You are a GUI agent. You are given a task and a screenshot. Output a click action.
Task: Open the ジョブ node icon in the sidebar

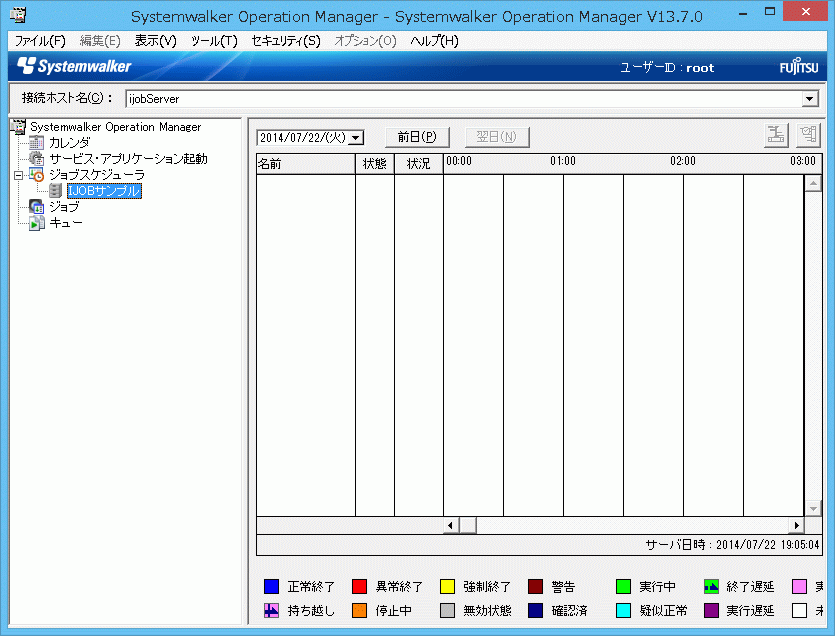click(x=36, y=206)
